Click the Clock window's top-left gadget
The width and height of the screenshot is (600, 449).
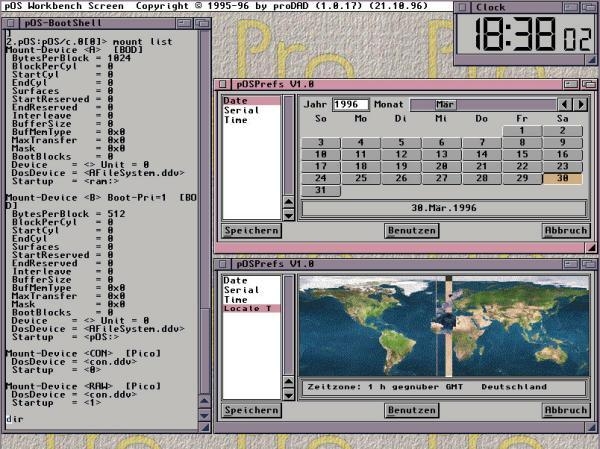tap(462, 7)
